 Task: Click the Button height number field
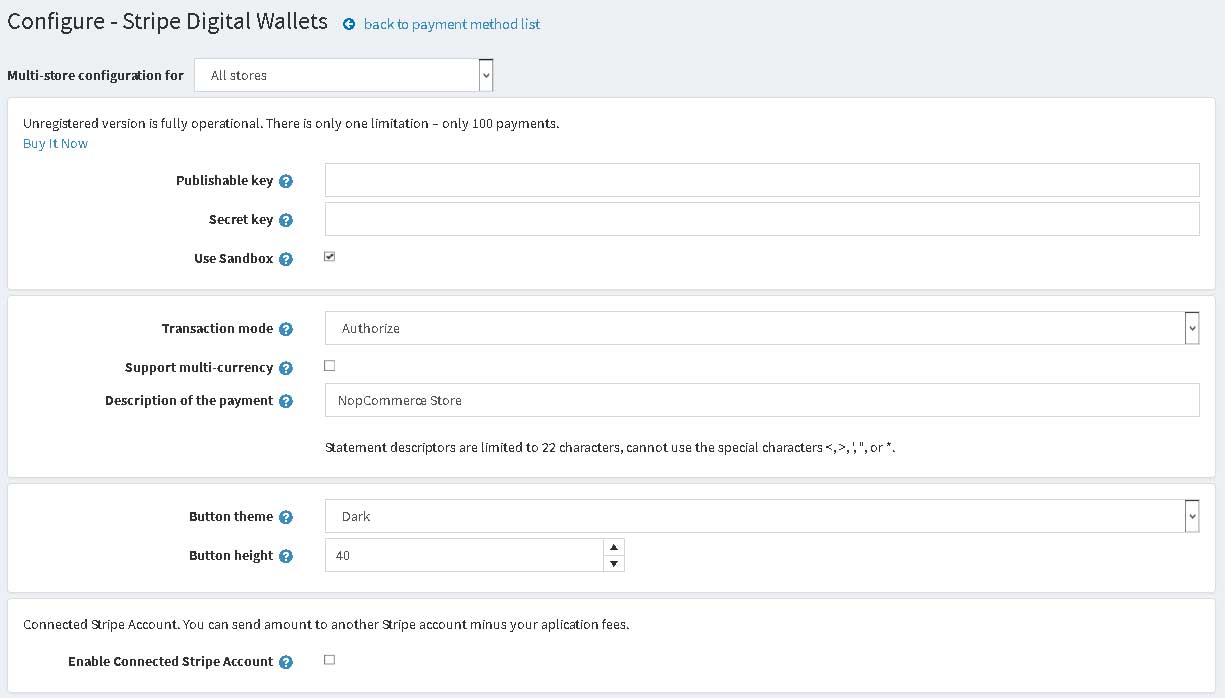464,555
